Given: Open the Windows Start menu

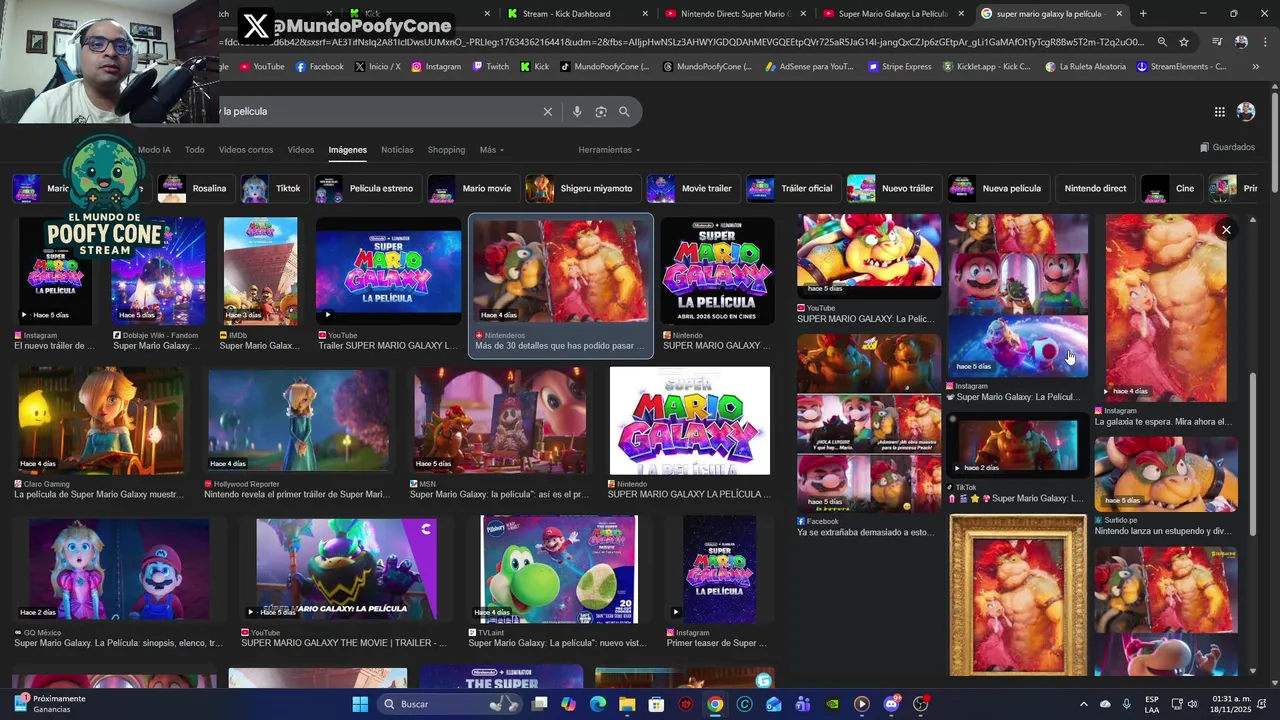Looking at the screenshot, I should (360, 704).
